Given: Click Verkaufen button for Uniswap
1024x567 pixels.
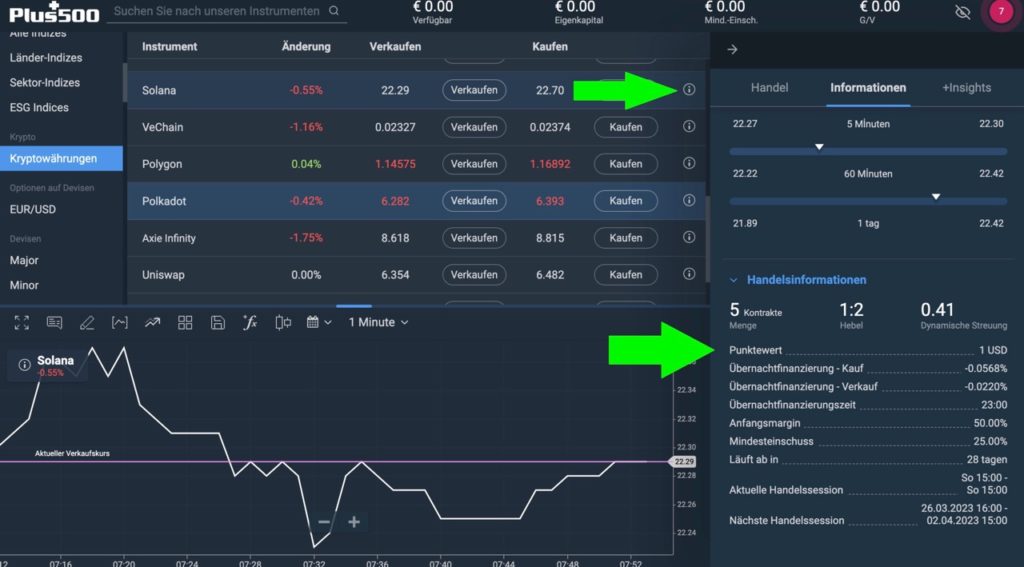Looking at the screenshot, I should (474, 275).
